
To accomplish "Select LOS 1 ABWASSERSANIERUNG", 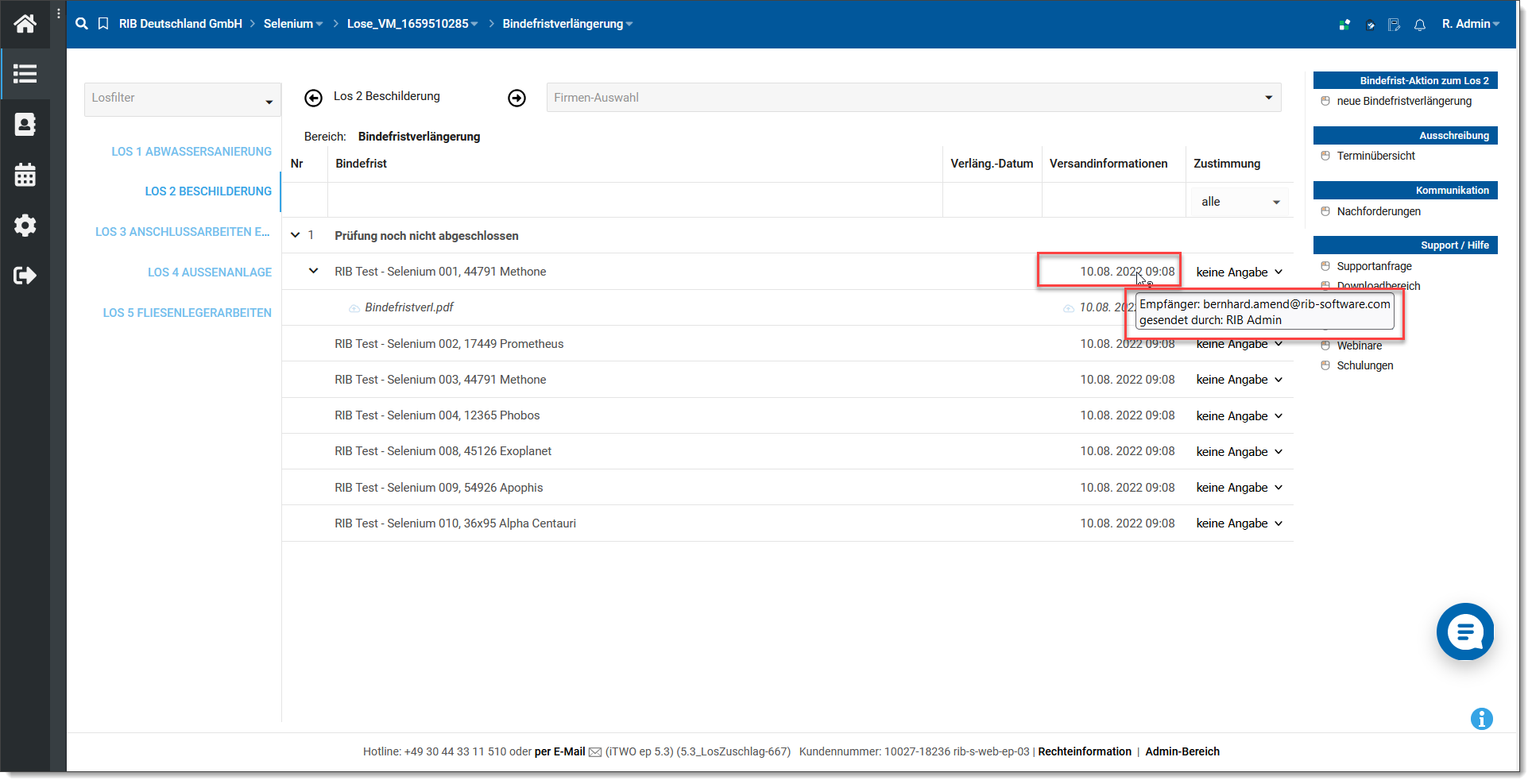I will pos(191,152).
